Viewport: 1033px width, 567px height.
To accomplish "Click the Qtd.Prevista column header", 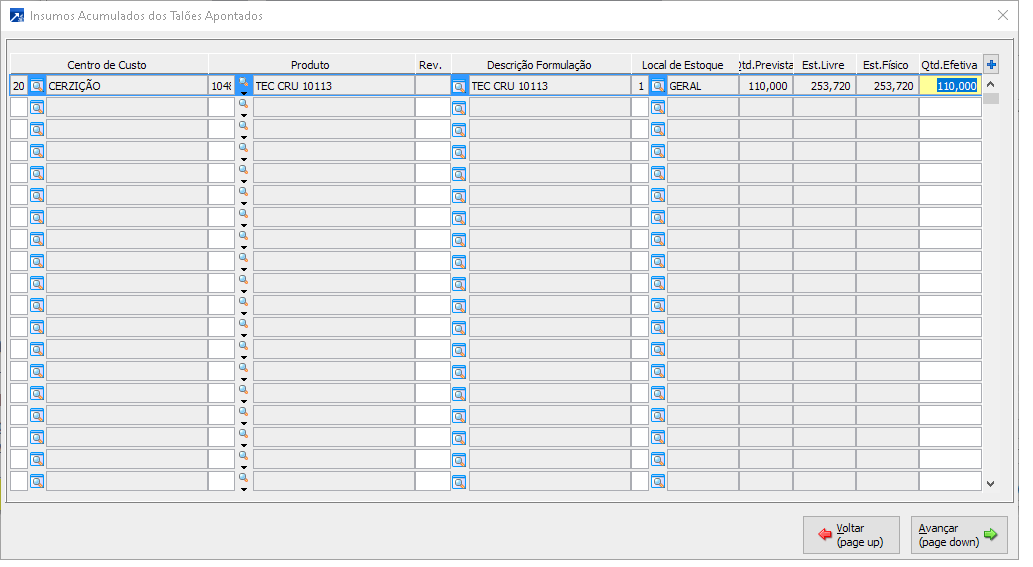I will tap(766, 65).
